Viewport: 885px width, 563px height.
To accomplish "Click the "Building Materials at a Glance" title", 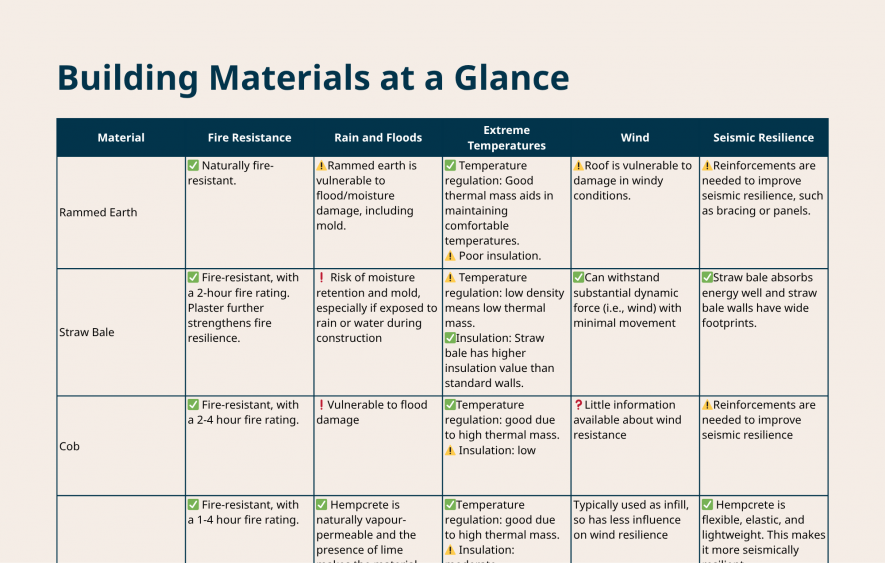I will click(x=313, y=77).
